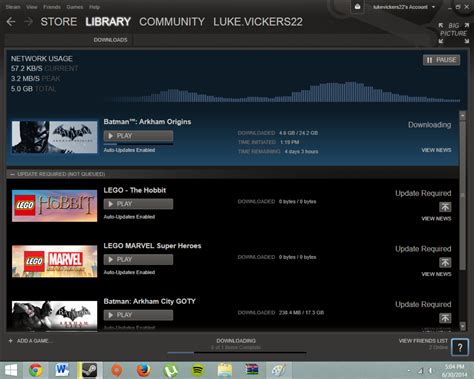Click the LEGO MARVEL Super Heroes title

(152, 246)
